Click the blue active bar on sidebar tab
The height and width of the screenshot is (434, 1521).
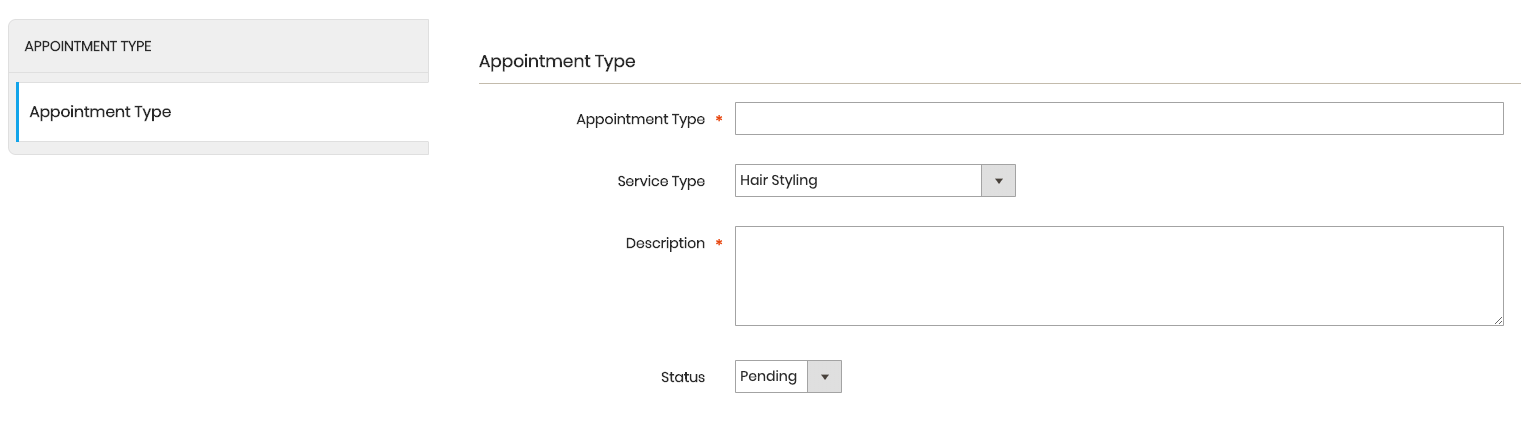click(x=17, y=112)
